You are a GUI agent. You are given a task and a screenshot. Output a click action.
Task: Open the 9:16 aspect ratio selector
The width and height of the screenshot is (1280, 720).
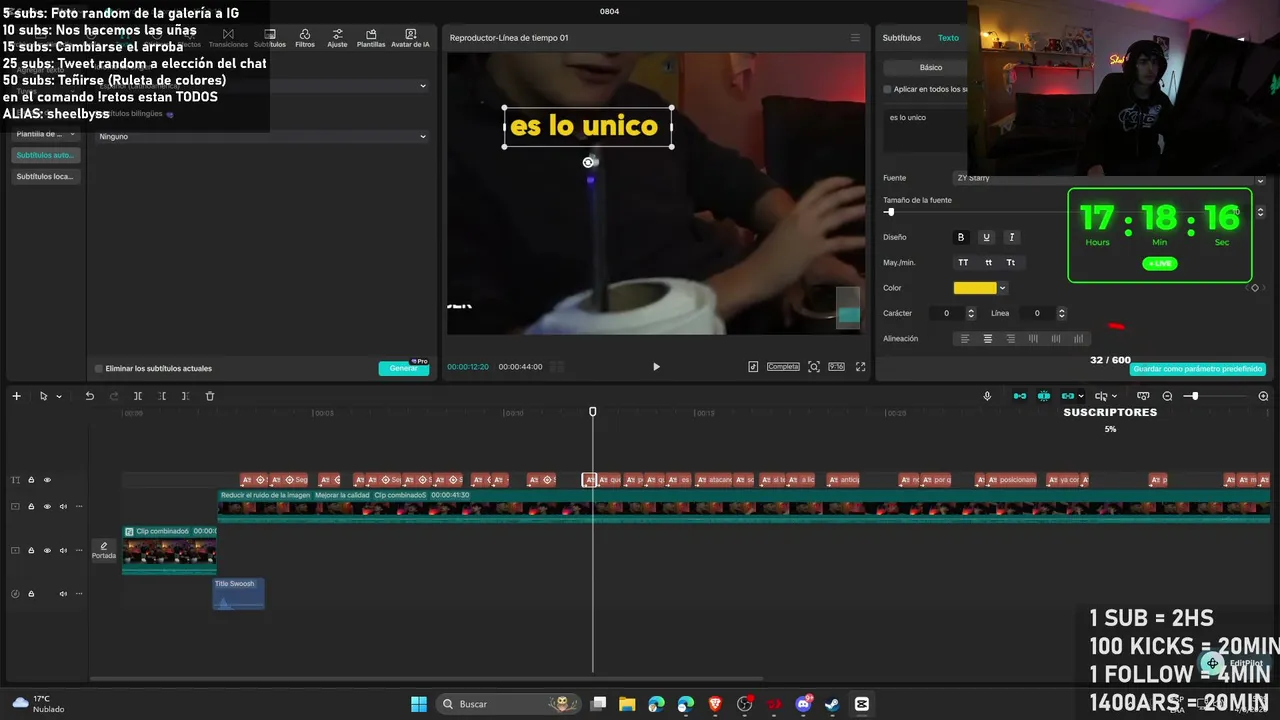[836, 367]
